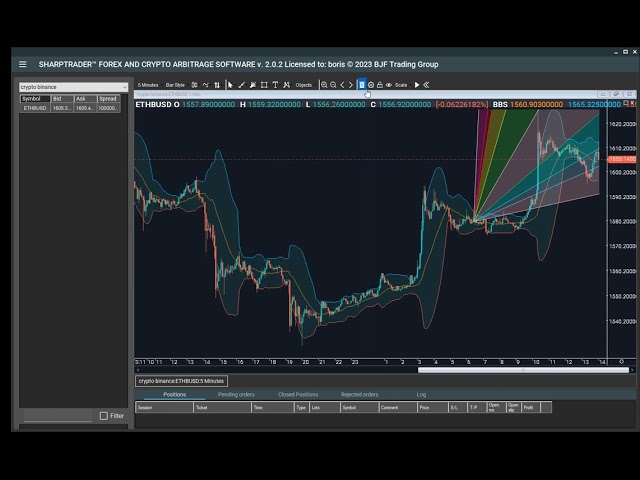Click the pattern drawing tool icon
This screenshot has height=480, width=640.
287,85
